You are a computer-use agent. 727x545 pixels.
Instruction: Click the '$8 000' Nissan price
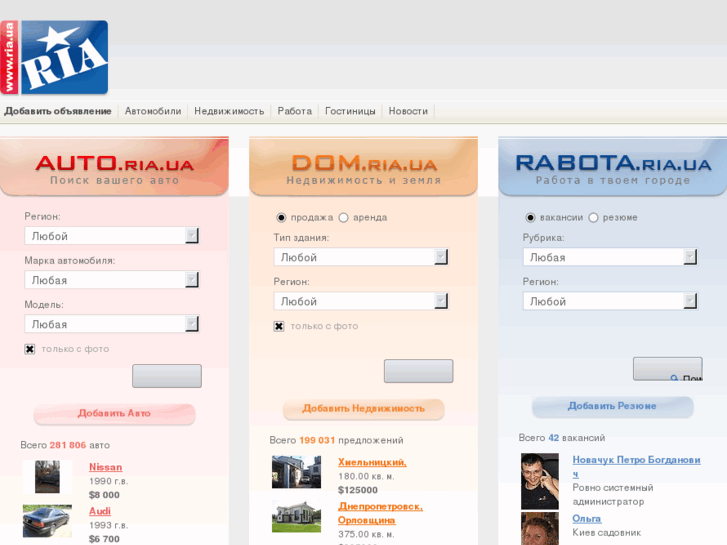pyautogui.click(x=104, y=495)
